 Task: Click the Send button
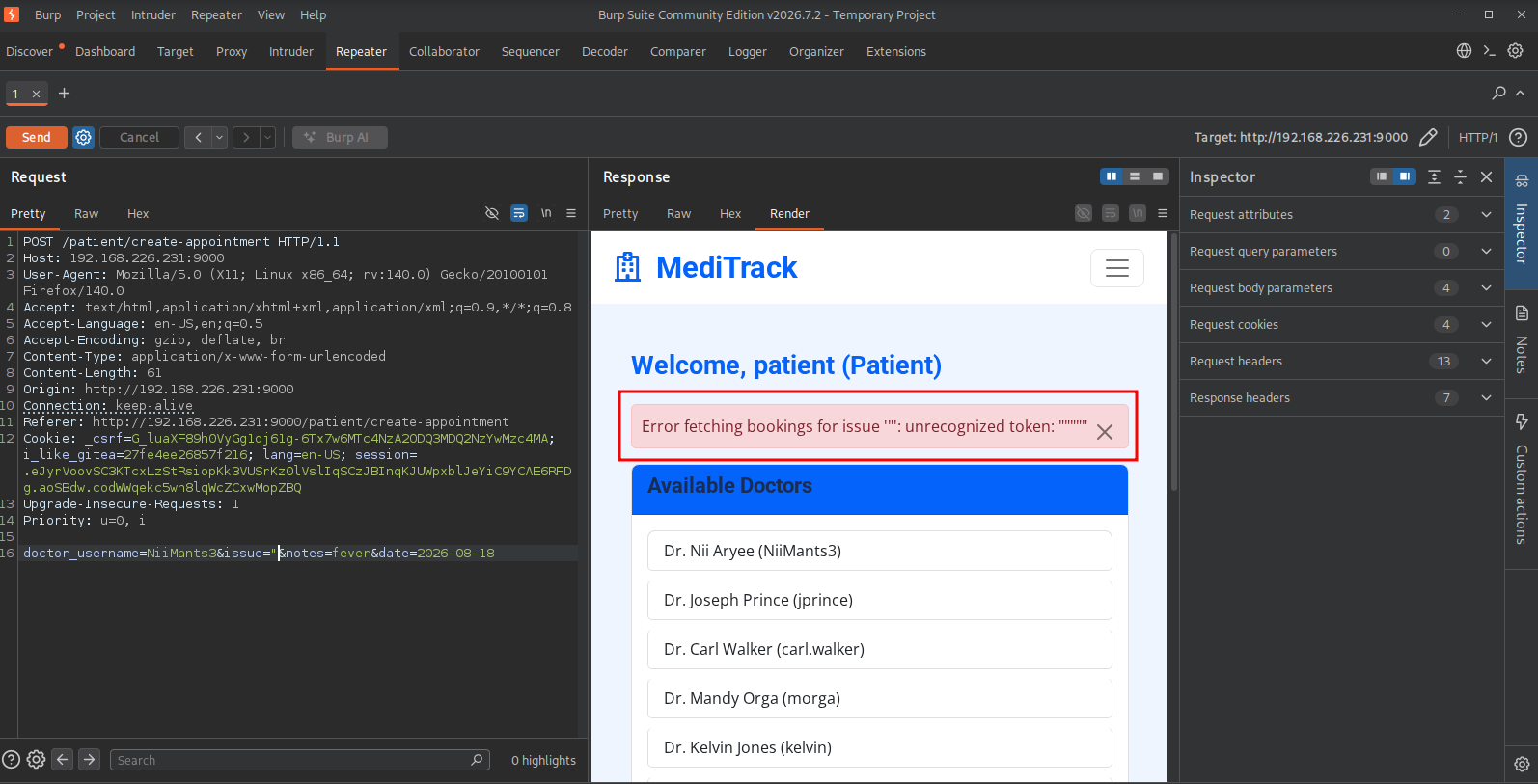37,137
